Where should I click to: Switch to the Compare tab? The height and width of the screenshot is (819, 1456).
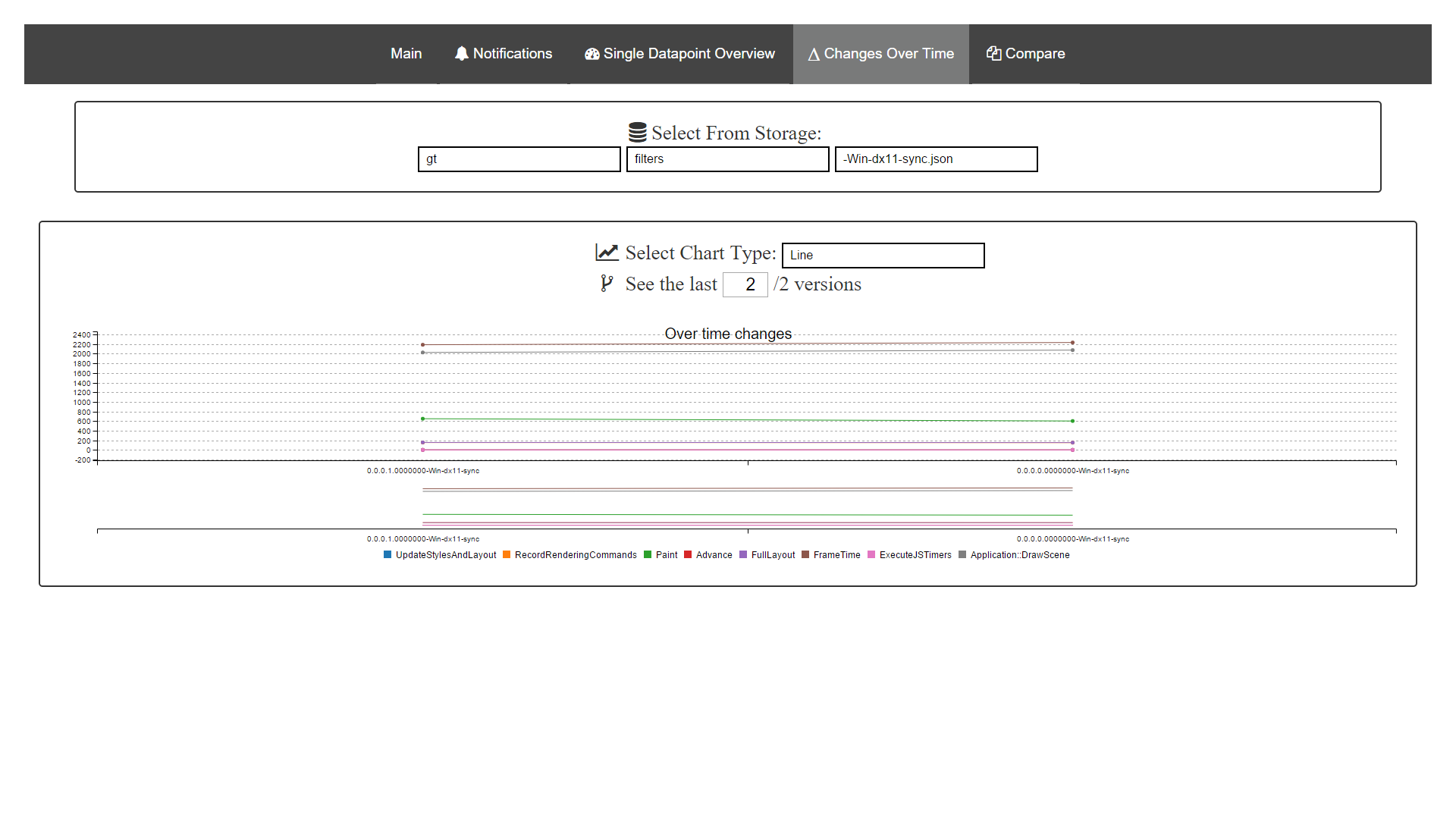(x=1025, y=53)
